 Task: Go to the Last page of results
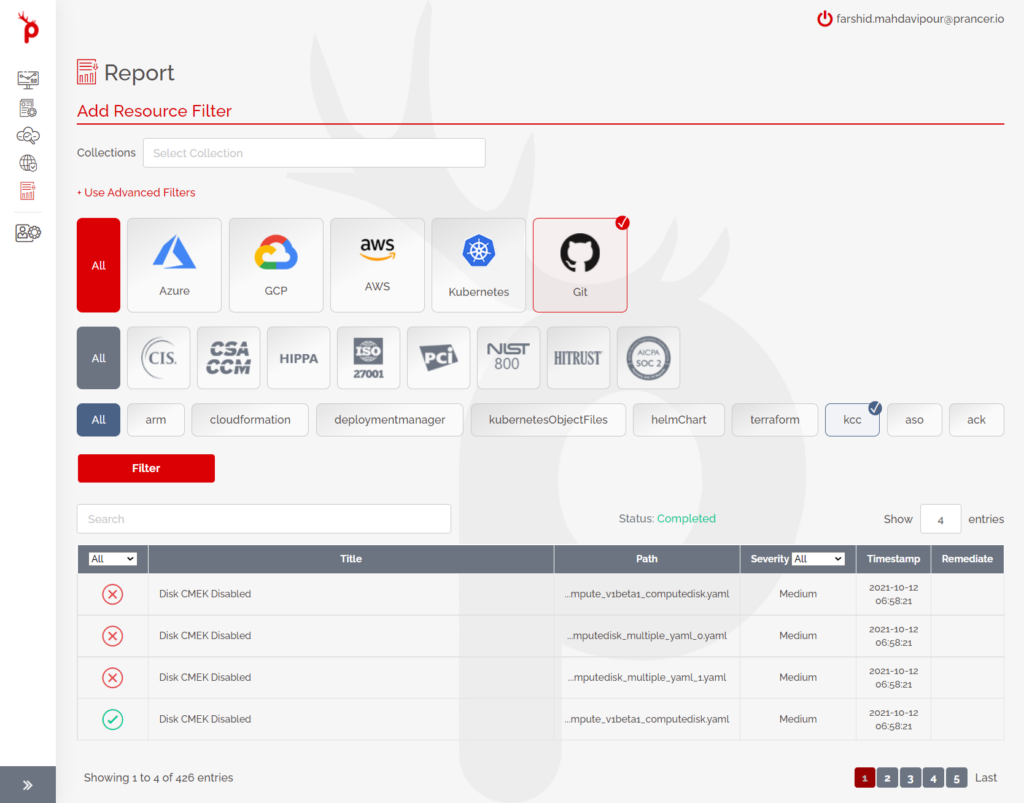click(985, 777)
